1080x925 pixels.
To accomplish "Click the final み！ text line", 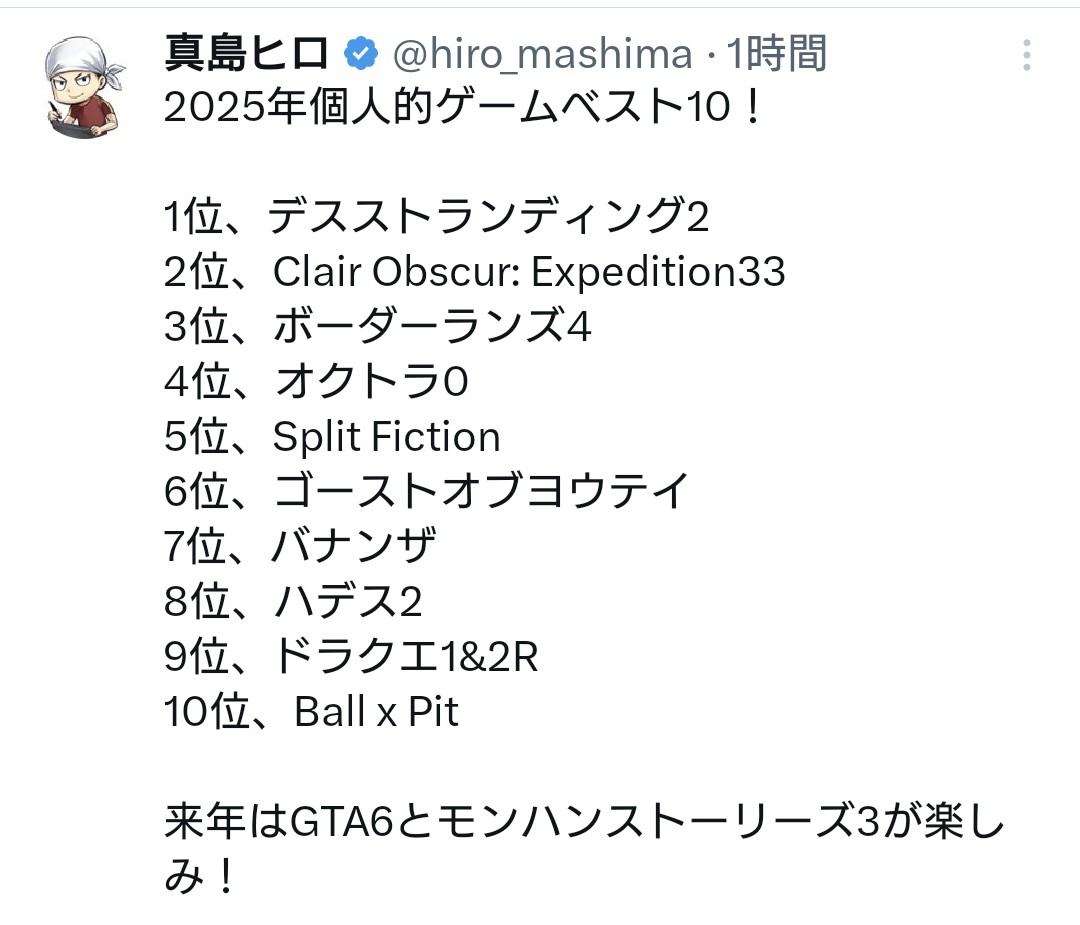I will pos(202,877).
